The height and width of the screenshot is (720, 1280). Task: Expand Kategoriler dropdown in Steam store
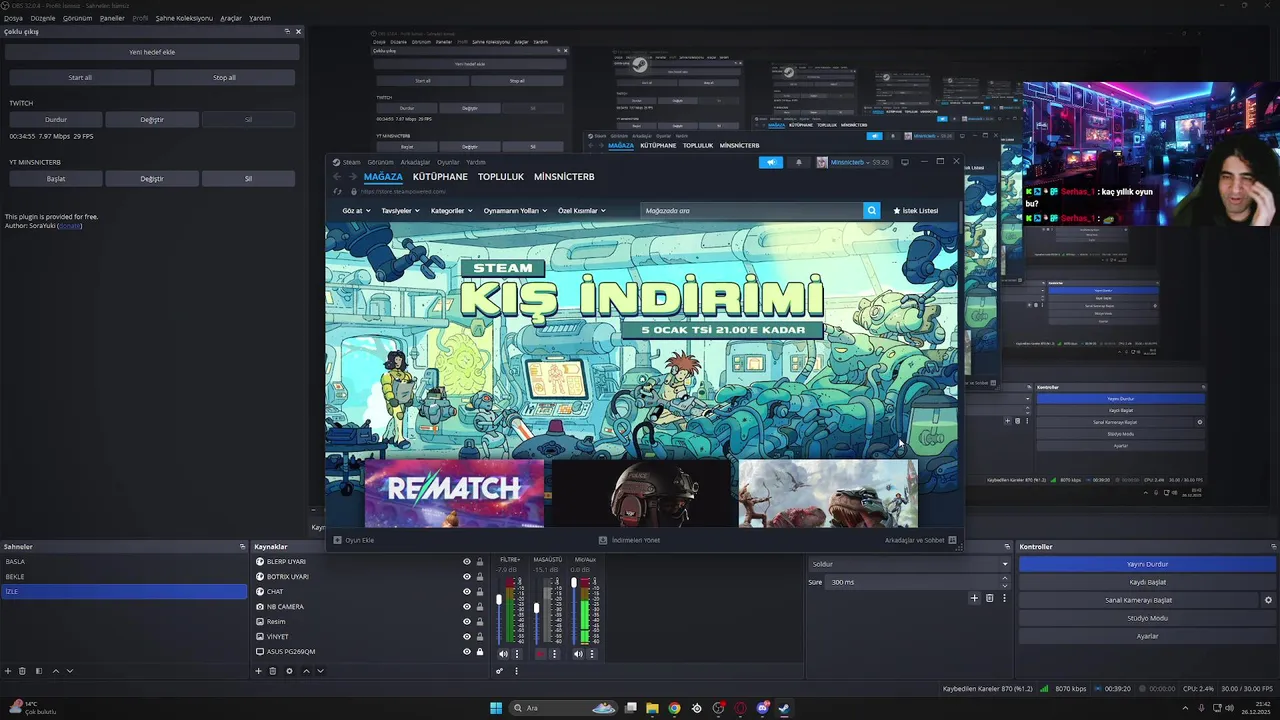tap(451, 211)
